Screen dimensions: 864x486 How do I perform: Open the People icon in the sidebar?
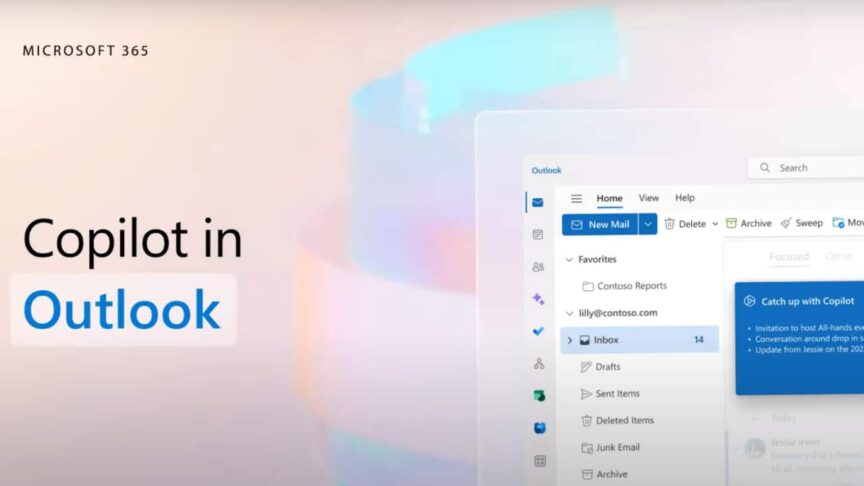(x=538, y=267)
